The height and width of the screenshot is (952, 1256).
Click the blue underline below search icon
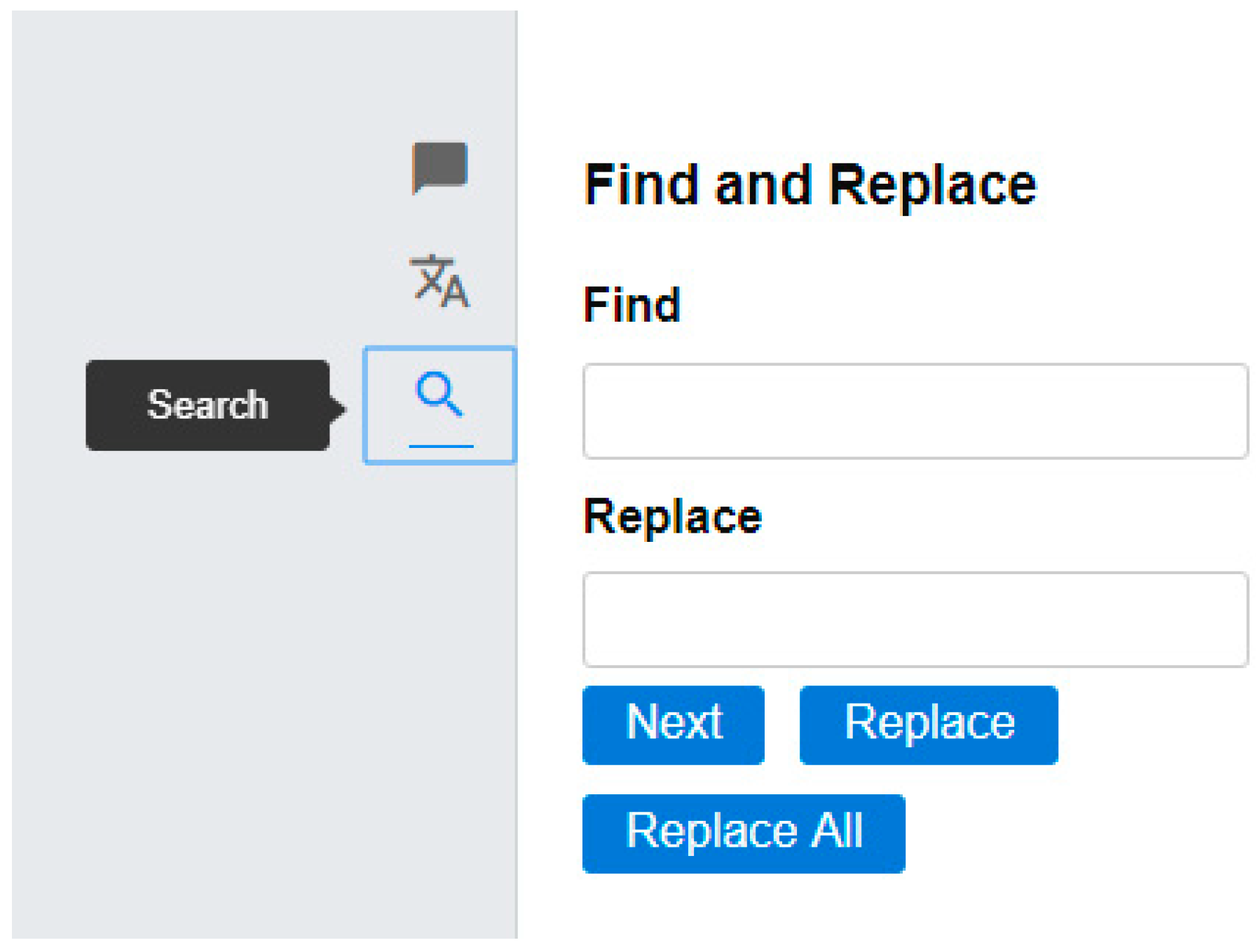pos(441,446)
